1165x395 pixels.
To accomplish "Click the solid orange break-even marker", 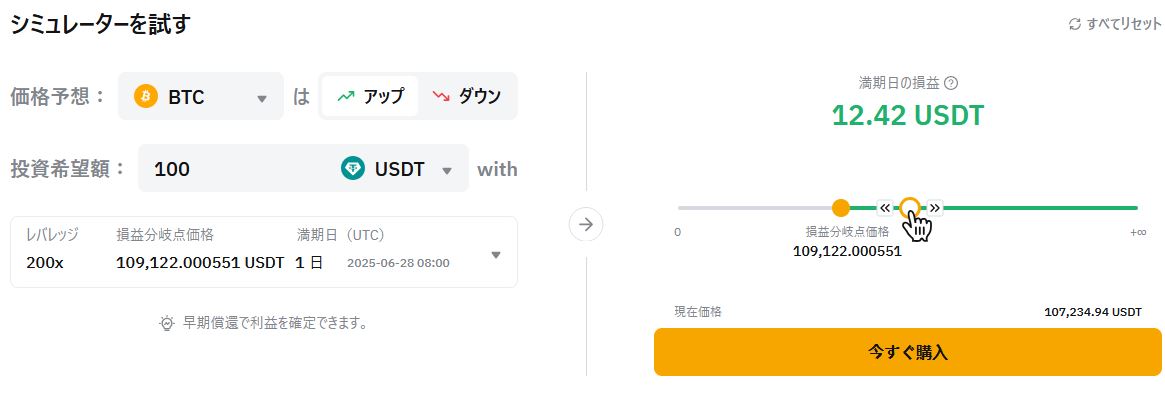I will 840,208.
